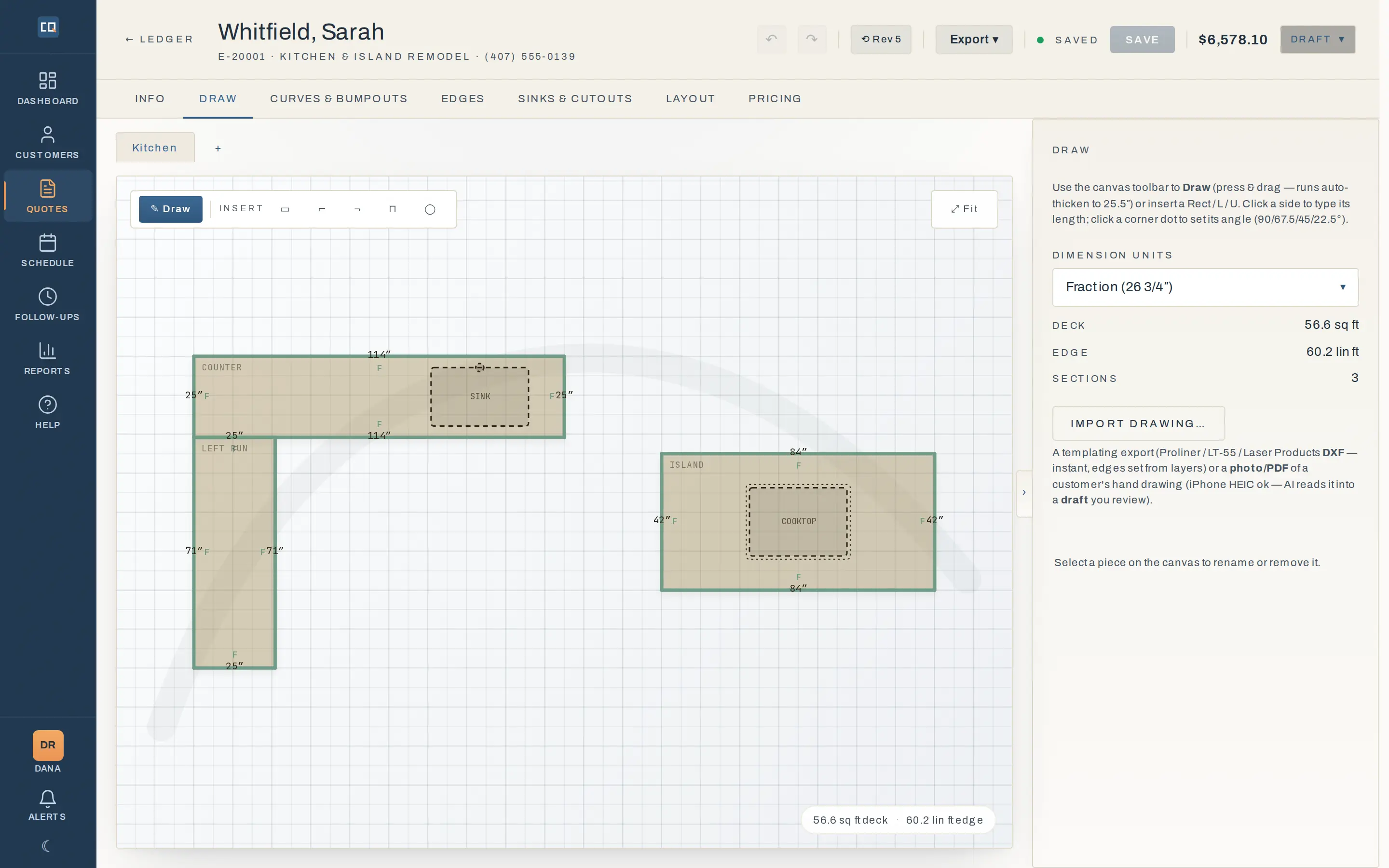Click the sink centerline handle marker
1389x868 pixels.
[x=480, y=367]
